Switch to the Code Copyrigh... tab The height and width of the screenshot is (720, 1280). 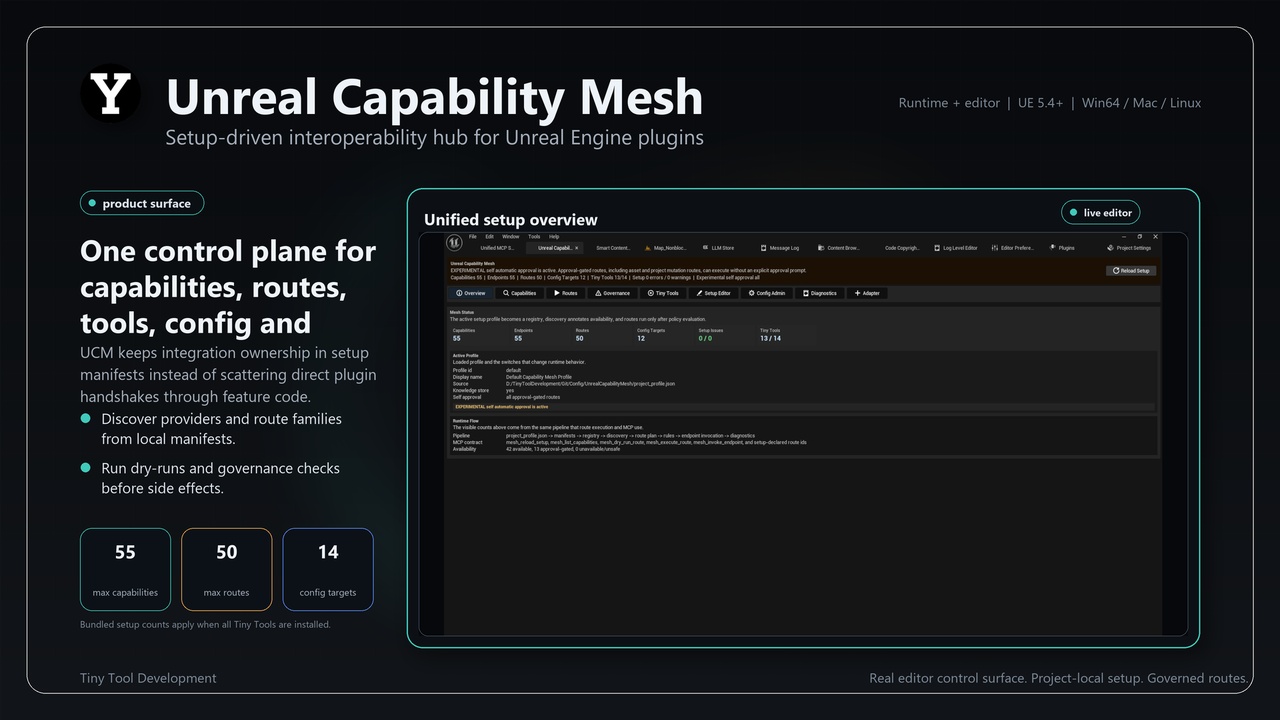pos(902,248)
